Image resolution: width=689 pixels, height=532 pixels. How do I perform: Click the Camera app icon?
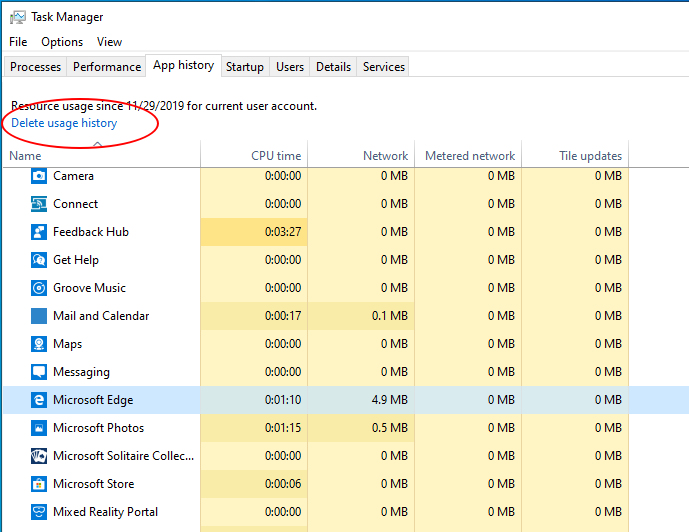pos(39,176)
